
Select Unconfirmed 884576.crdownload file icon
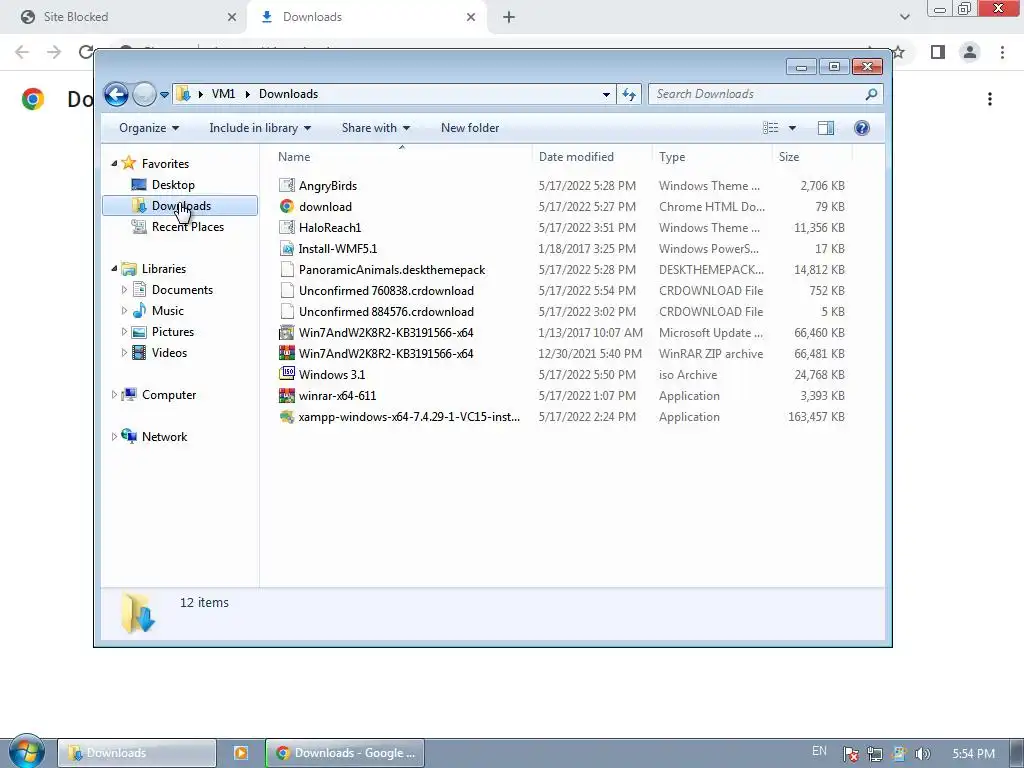coord(287,312)
